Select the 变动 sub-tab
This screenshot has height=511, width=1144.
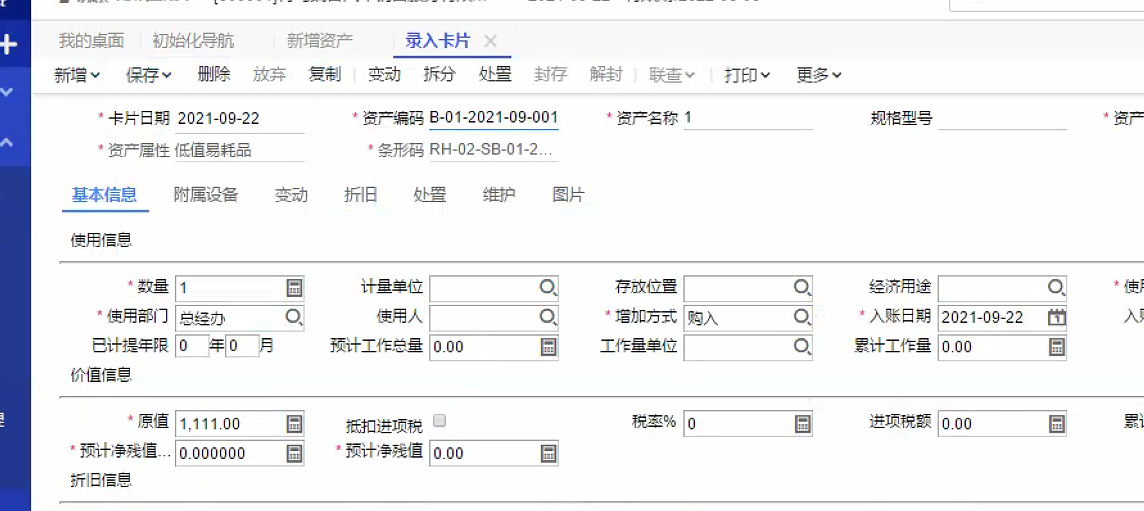290,195
